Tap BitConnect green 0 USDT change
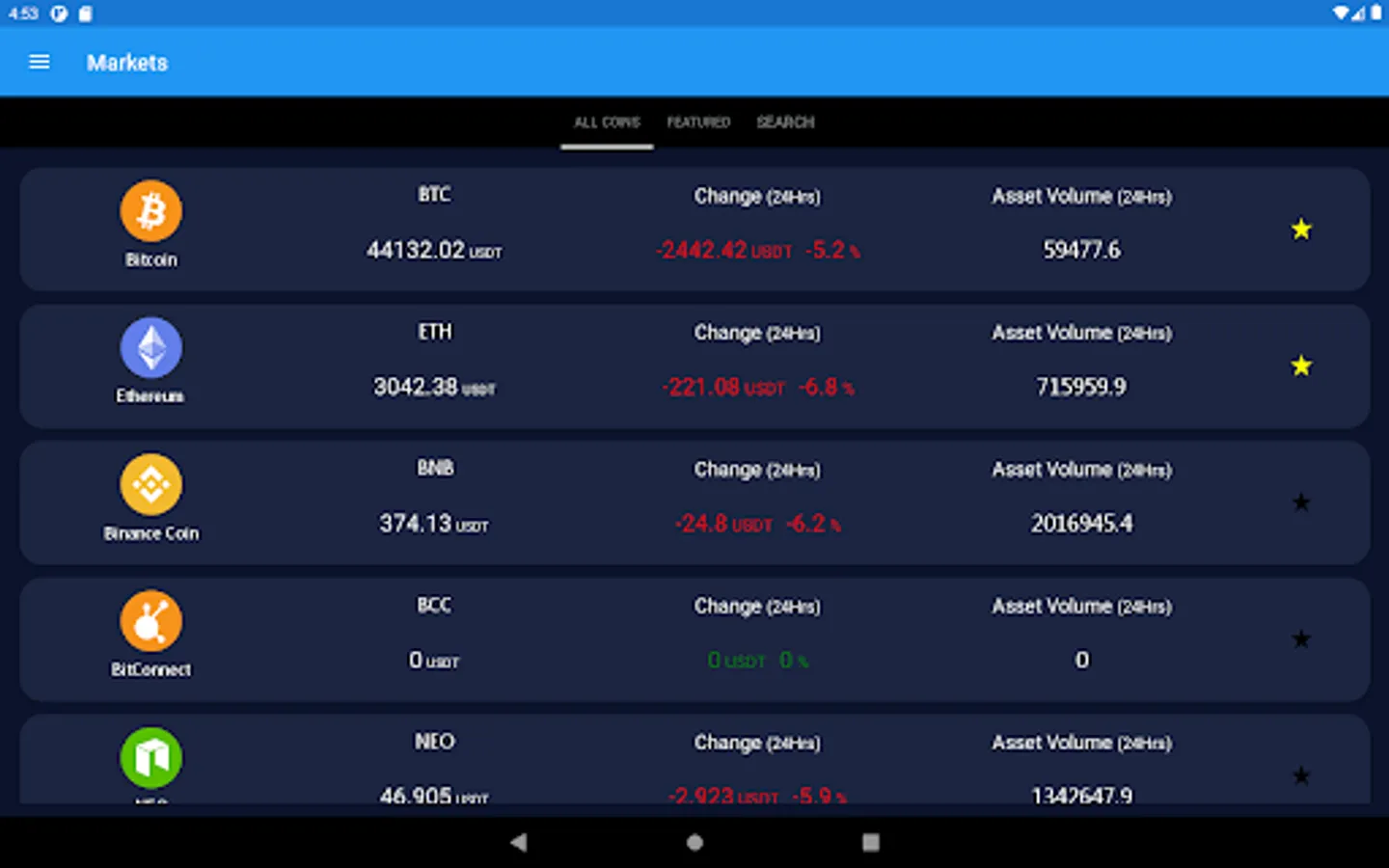1389x868 pixels. [737, 661]
